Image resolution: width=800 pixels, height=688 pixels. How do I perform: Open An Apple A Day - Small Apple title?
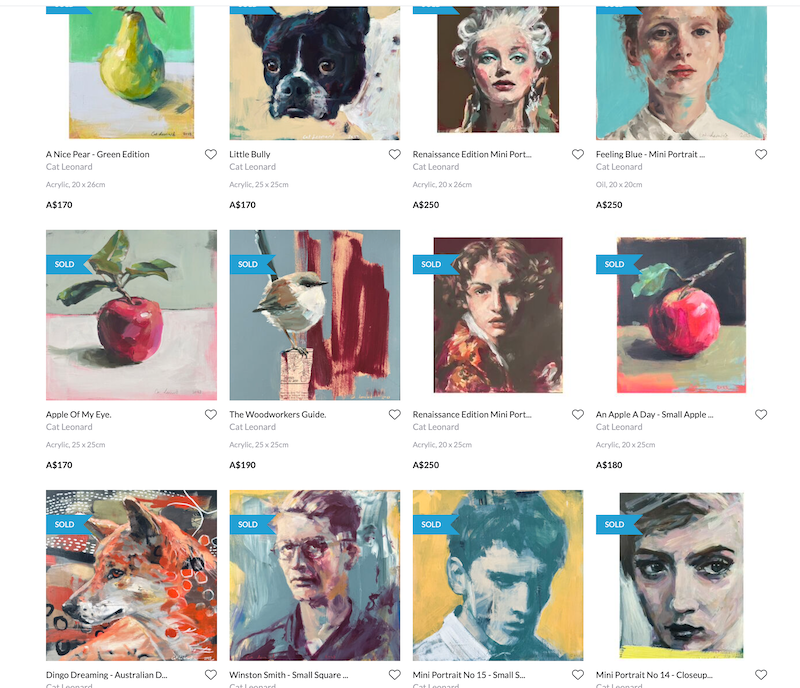[x=655, y=414]
